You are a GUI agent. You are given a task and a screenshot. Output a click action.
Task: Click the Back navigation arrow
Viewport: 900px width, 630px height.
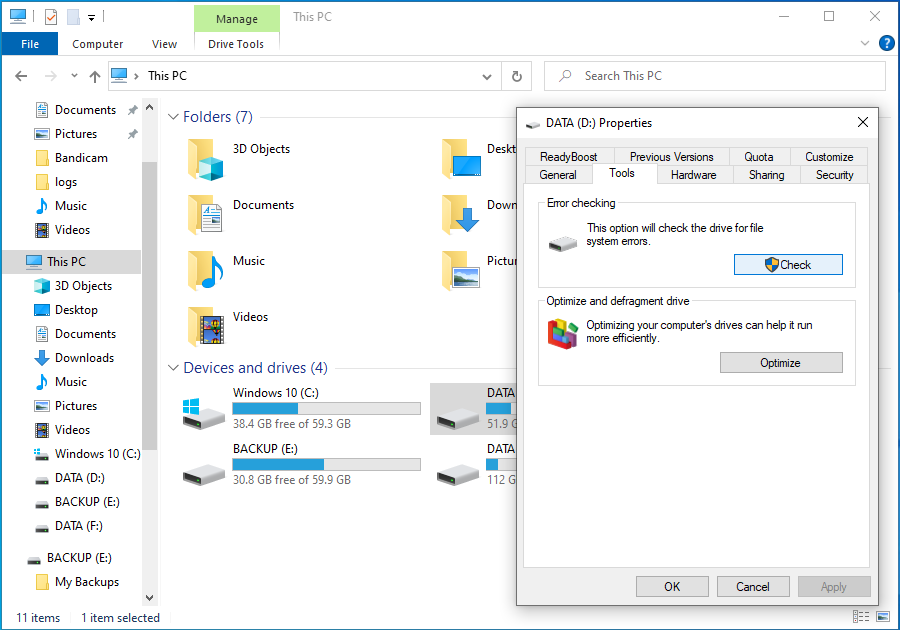(x=22, y=76)
